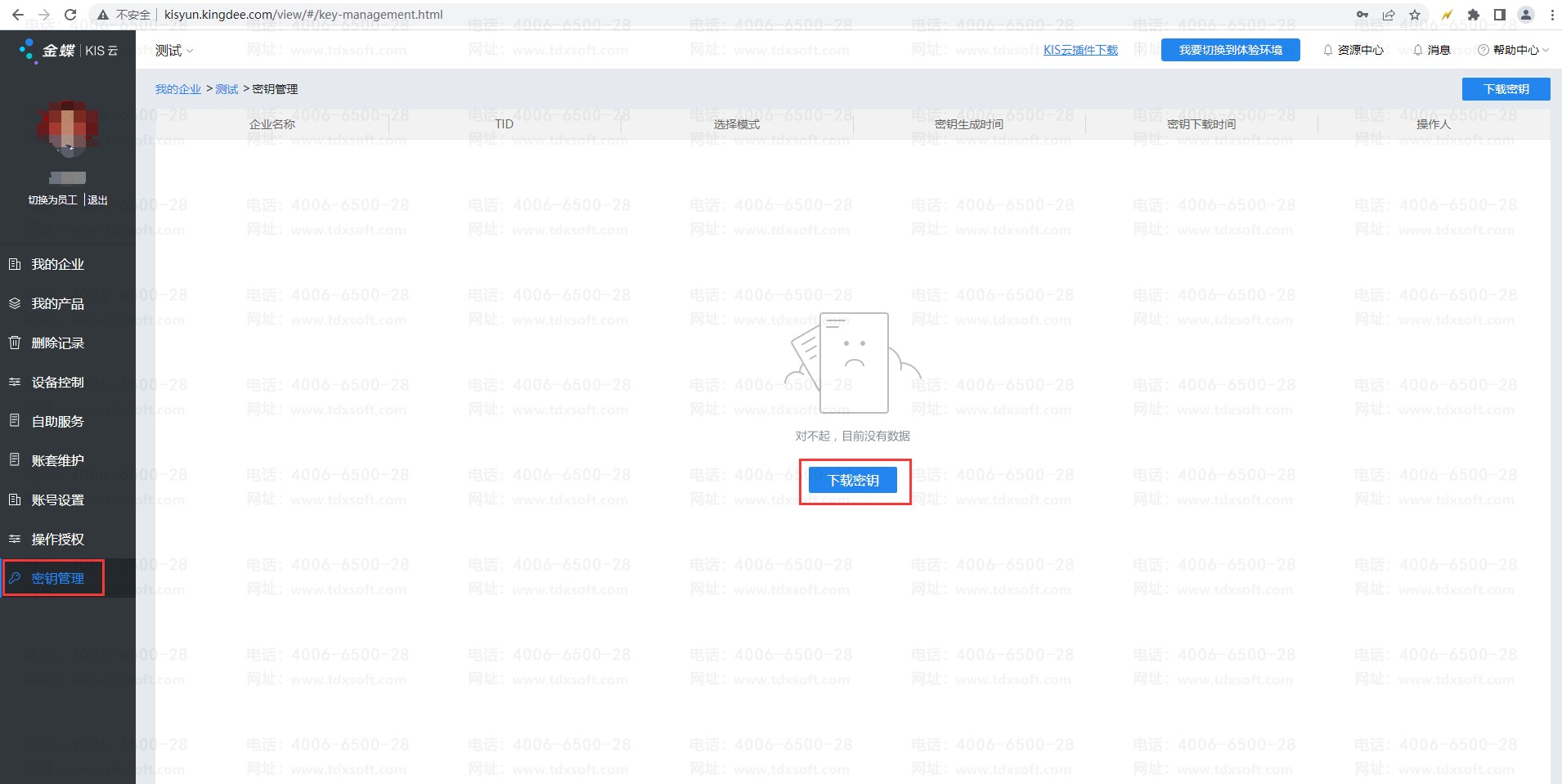
Task: Click the trash icon for 删除记录
Action: point(15,343)
